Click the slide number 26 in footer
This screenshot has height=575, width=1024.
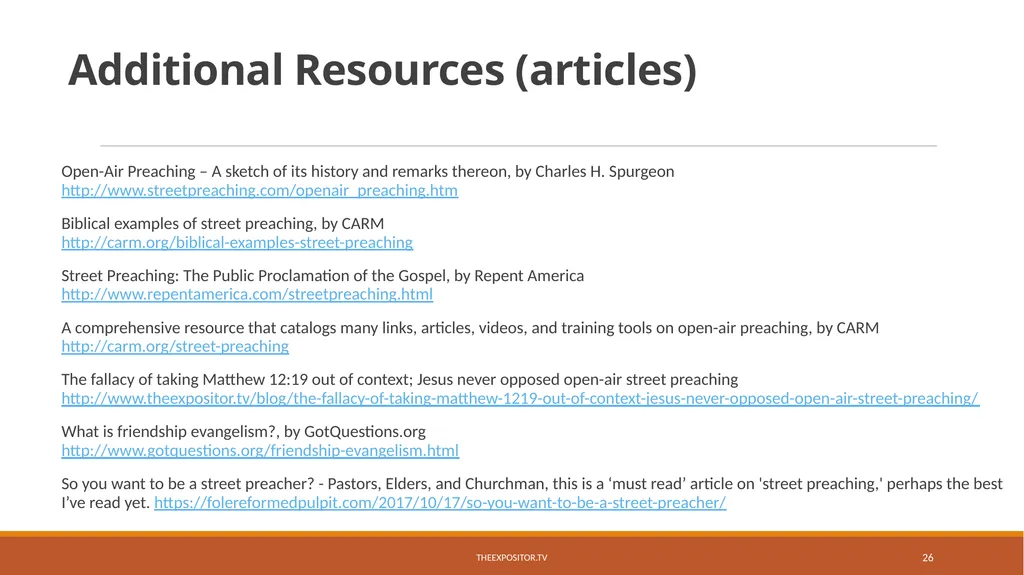point(927,557)
